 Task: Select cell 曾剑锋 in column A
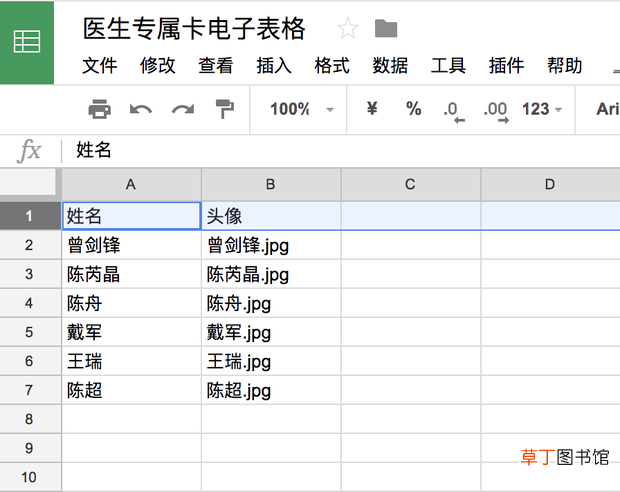coord(132,245)
